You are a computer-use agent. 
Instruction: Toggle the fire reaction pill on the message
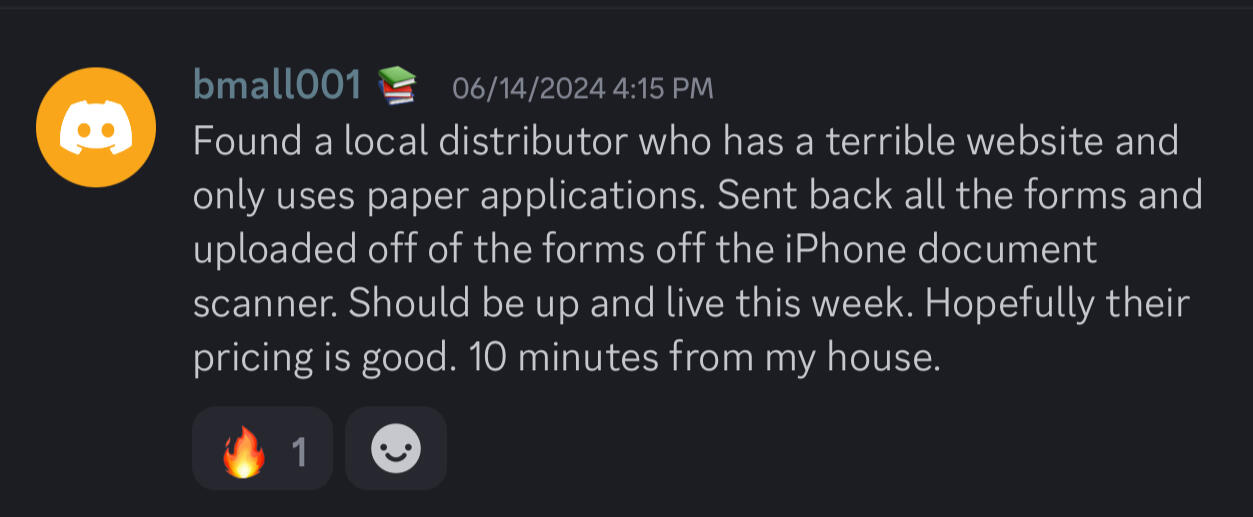(x=262, y=448)
